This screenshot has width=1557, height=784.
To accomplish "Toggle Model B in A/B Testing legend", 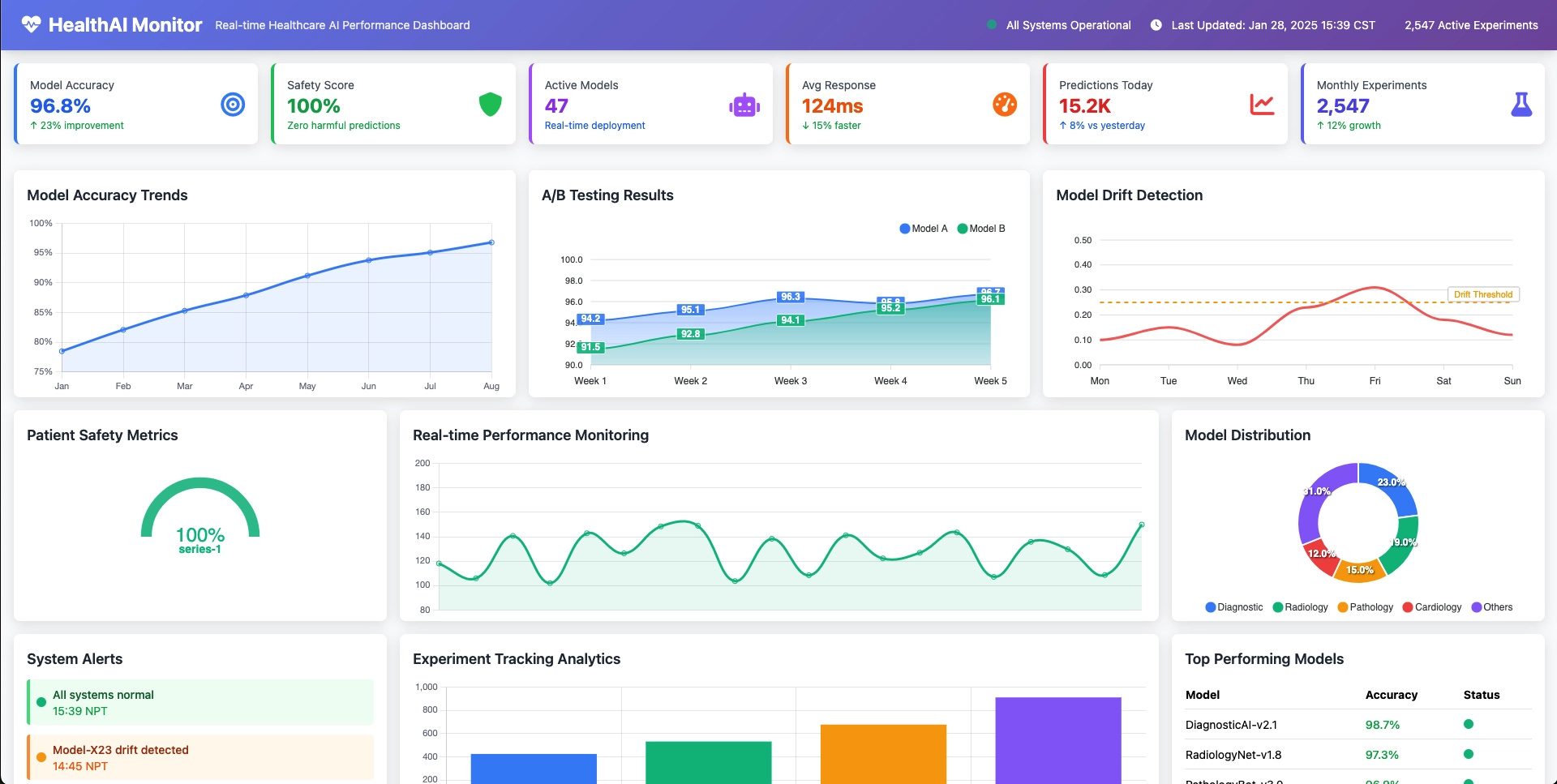I will click(x=982, y=228).
